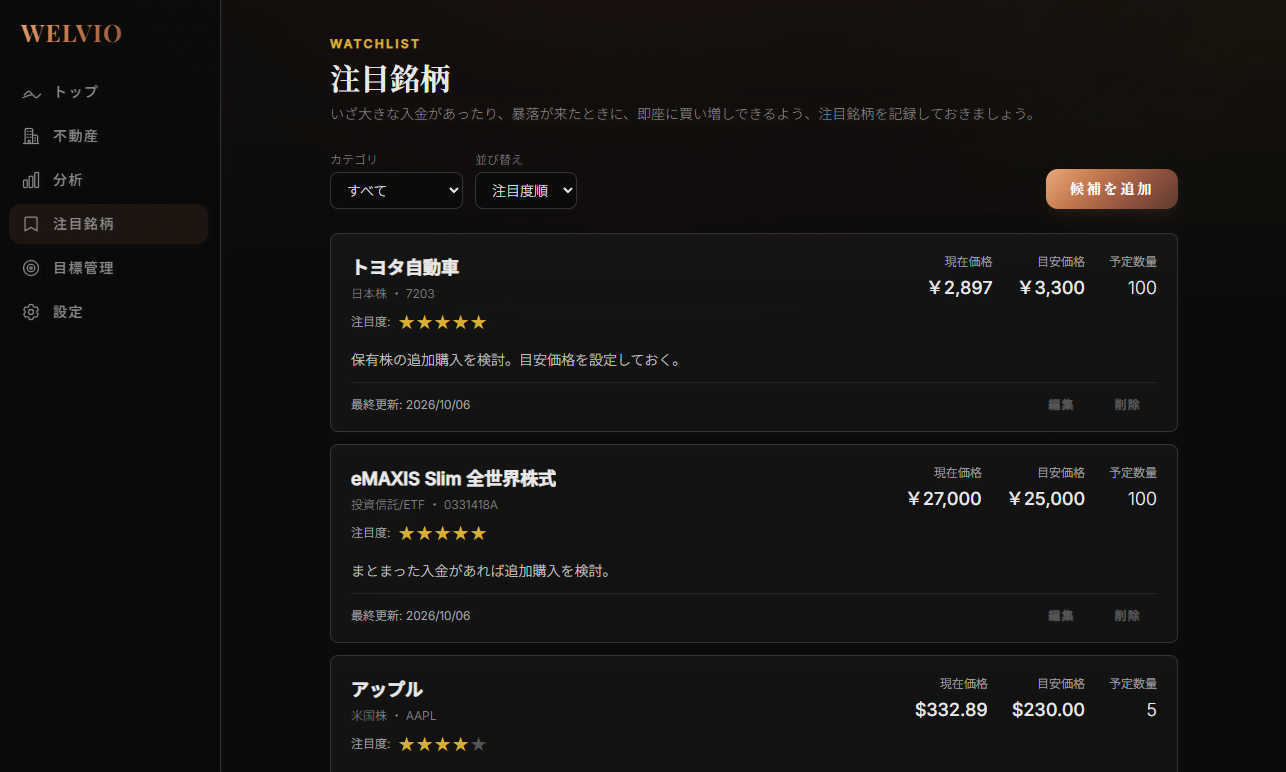Click the 目標管理 target icon
This screenshot has width=1286, height=772.
pyautogui.click(x=31, y=268)
